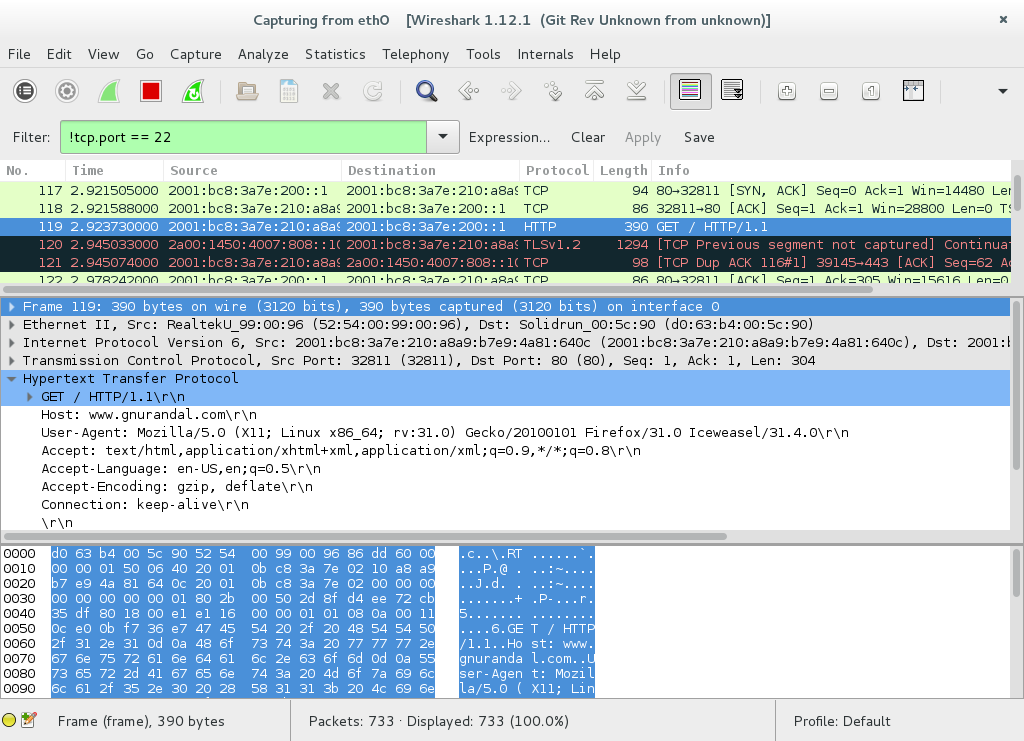Viewport: 1024px width, 741px height.
Task: Jump to the last packet icon
Action: 636,90
